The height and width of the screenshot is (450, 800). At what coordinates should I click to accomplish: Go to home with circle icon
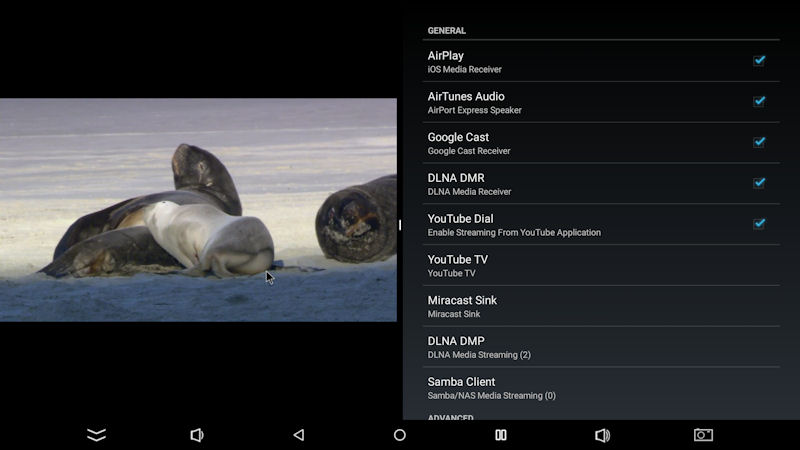click(399, 435)
